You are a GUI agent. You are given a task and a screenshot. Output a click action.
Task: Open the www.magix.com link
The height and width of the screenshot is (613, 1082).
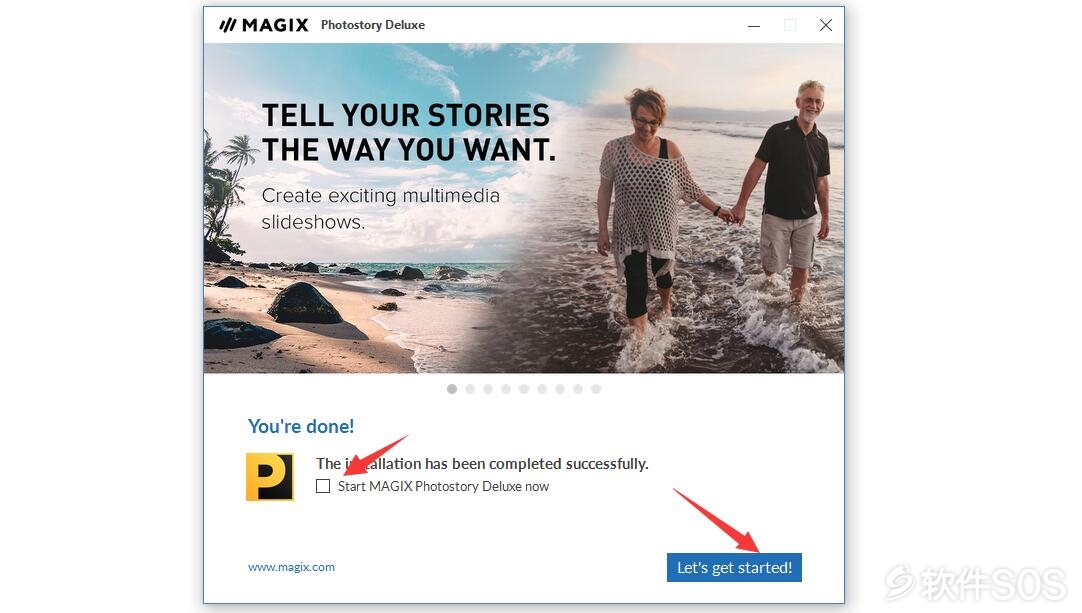291,567
